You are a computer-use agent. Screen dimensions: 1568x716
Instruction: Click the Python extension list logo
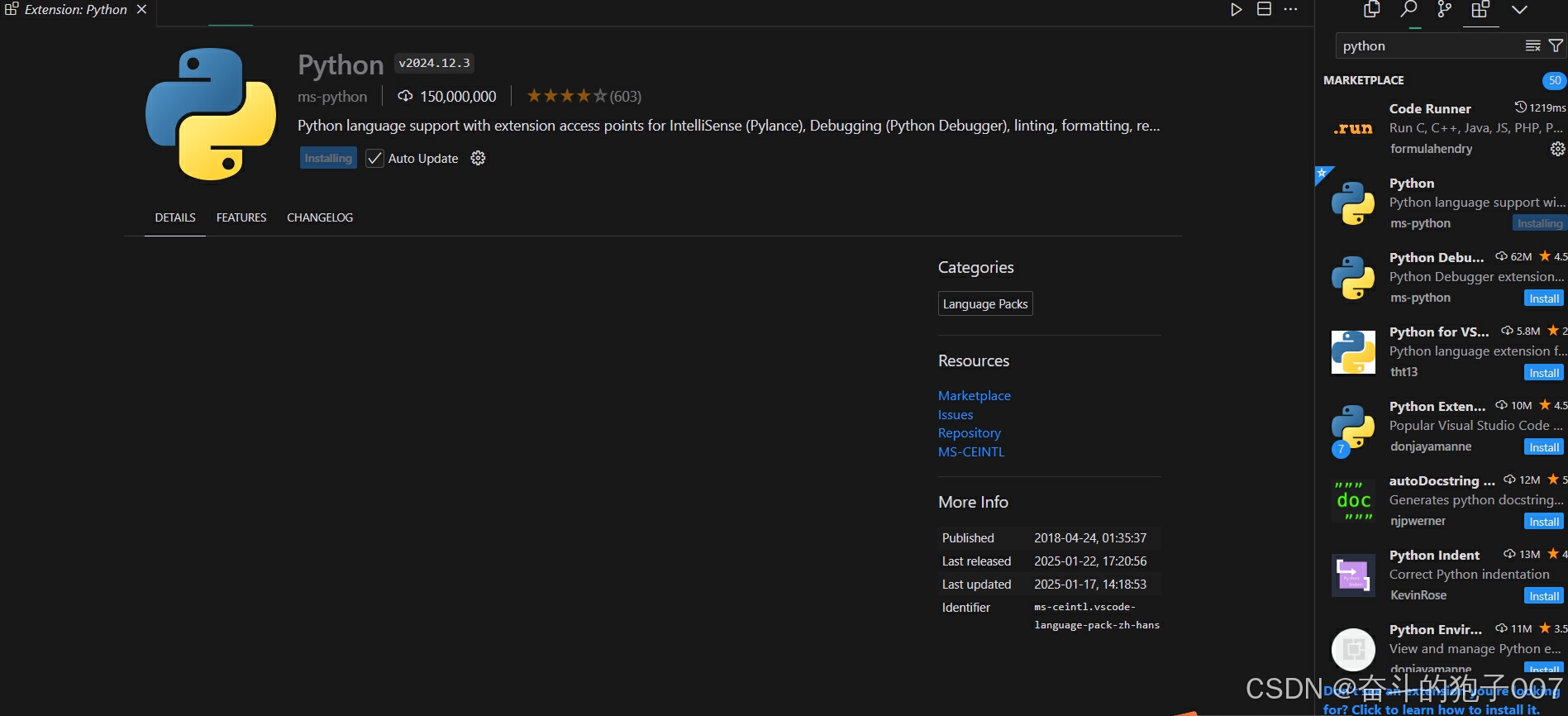pos(1353,203)
